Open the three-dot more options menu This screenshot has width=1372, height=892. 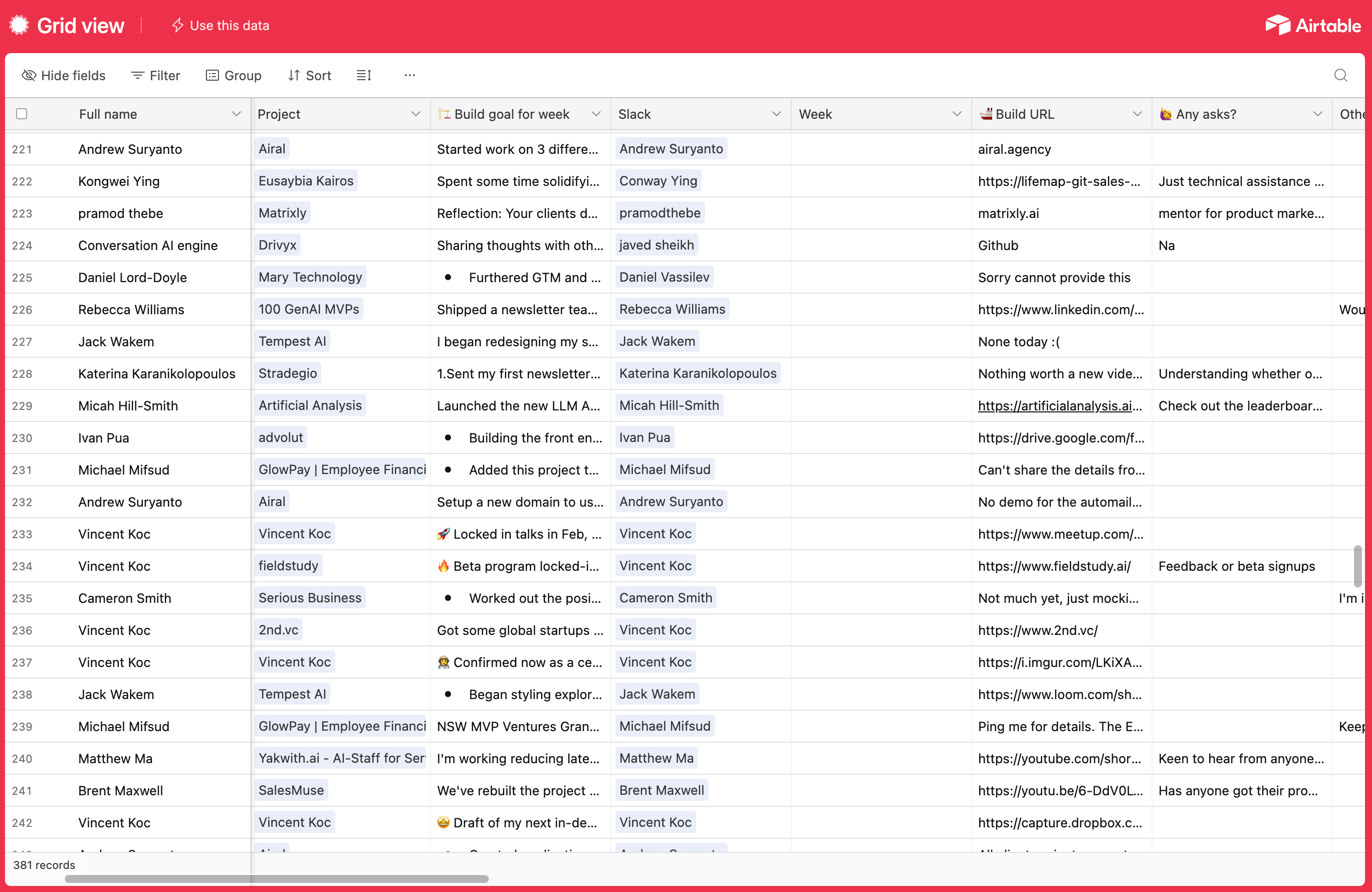click(410, 76)
